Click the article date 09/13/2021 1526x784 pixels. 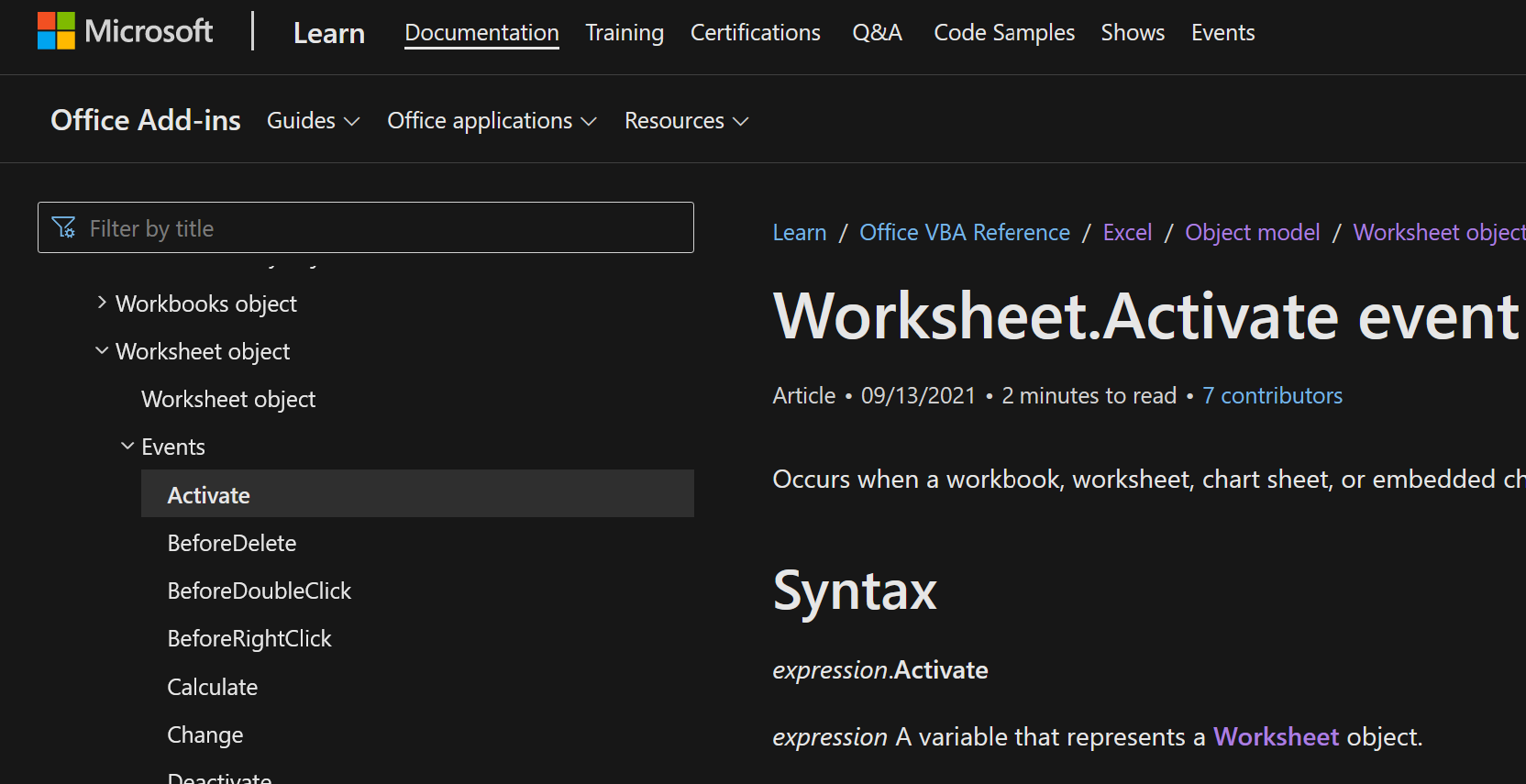(x=918, y=395)
